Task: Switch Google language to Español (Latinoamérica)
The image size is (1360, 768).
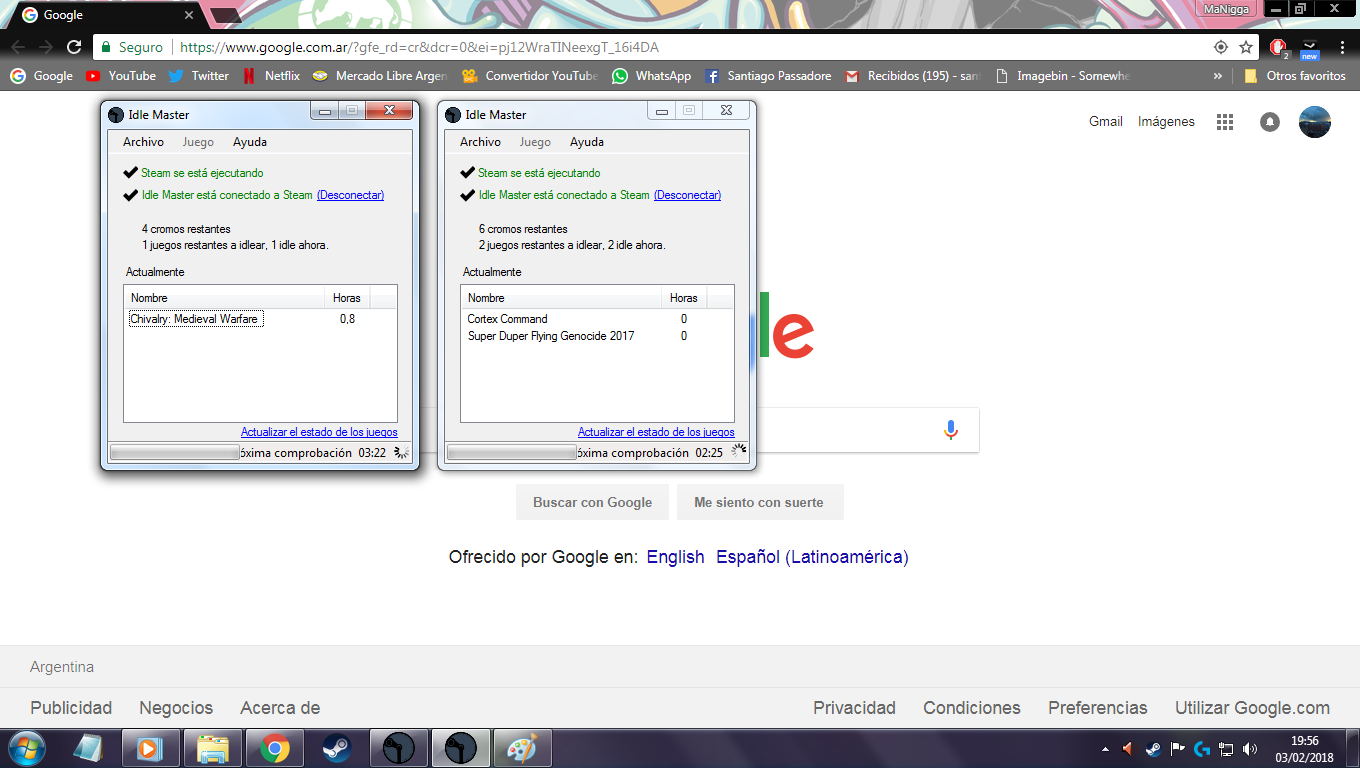Action: [x=812, y=557]
